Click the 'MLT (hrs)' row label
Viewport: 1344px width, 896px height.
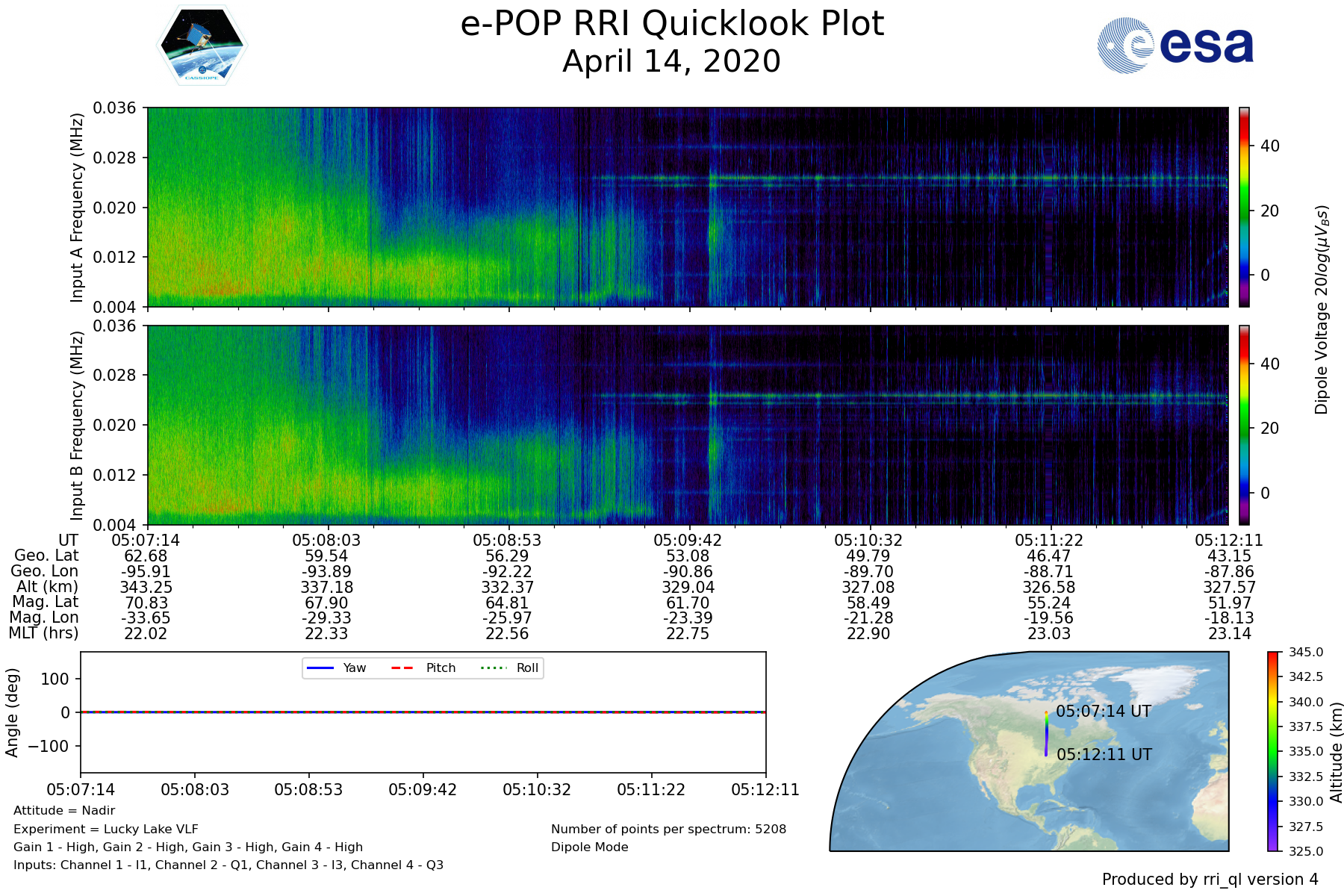click(43, 633)
